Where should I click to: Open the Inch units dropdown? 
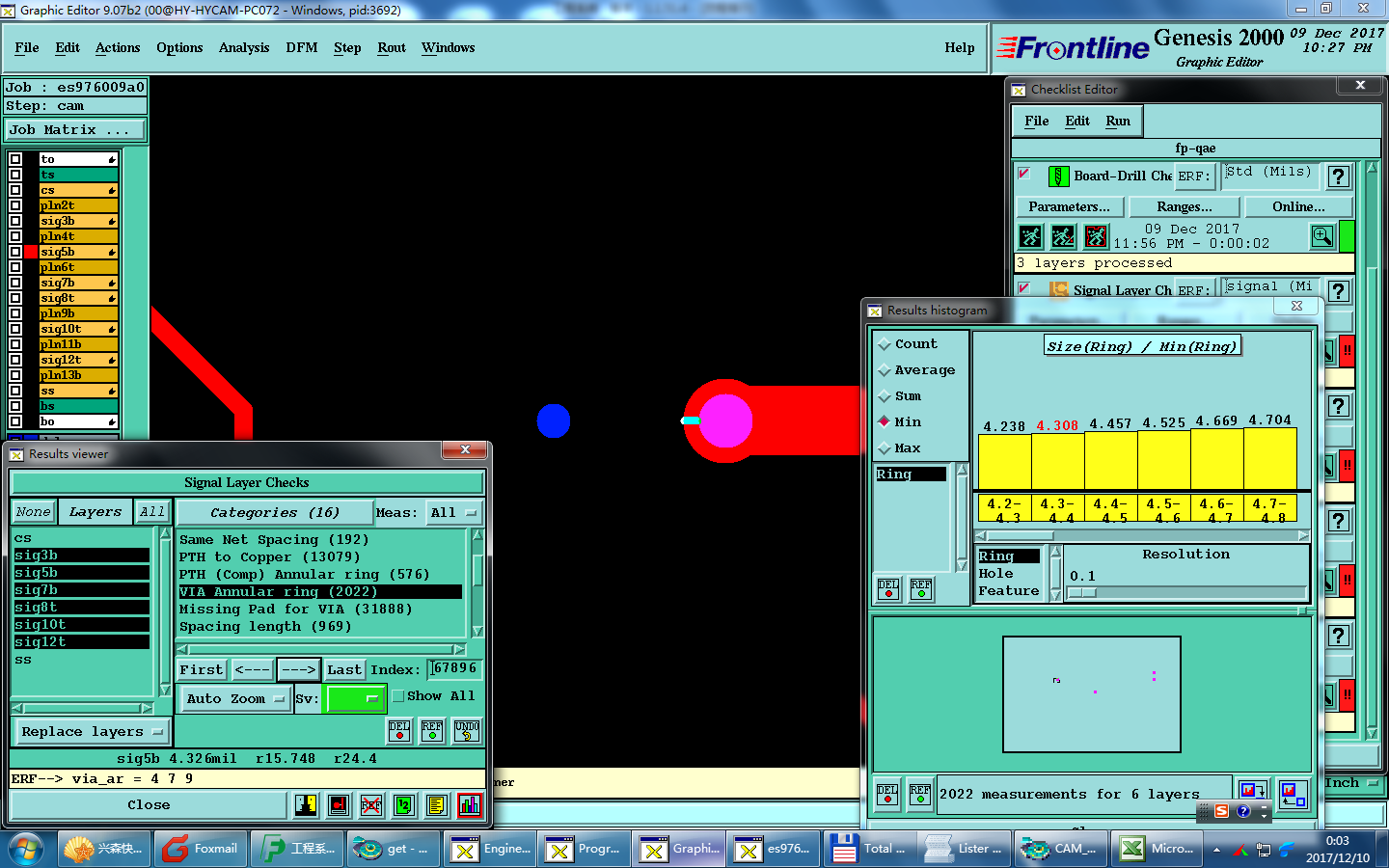click(x=1352, y=783)
